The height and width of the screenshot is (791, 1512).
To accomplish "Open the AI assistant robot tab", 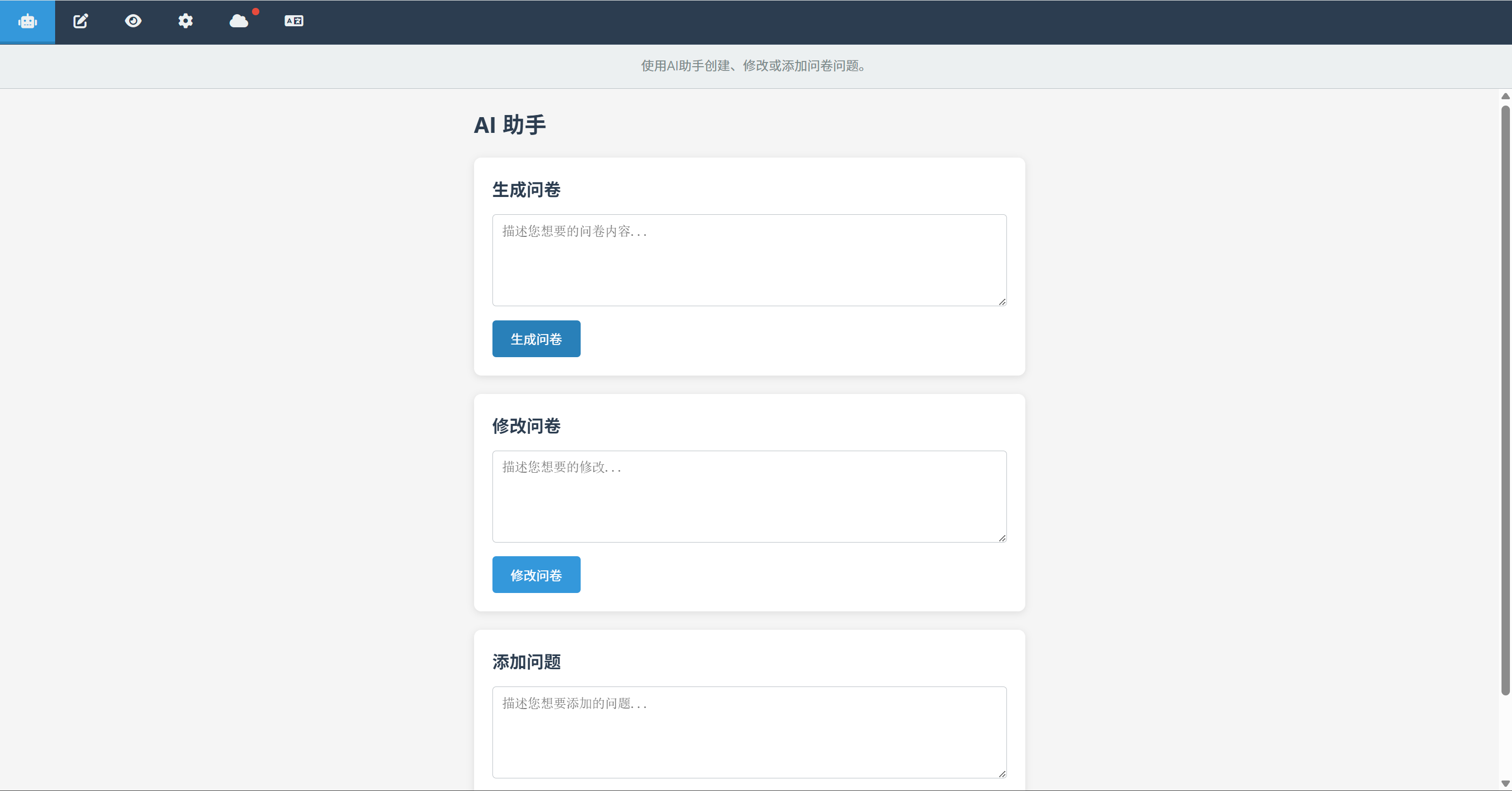I will pos(28,22).
